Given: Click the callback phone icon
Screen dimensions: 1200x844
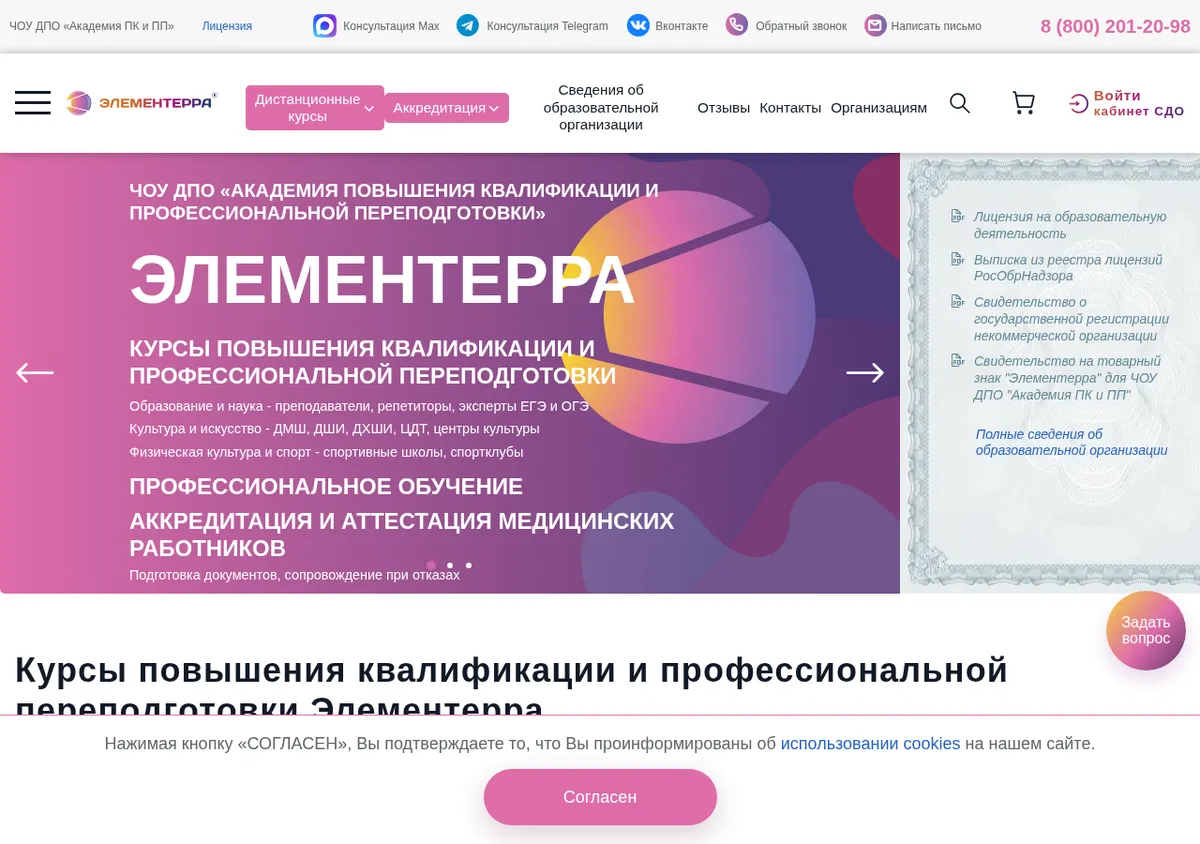Looking at the screenshot, I should (737, 25).
